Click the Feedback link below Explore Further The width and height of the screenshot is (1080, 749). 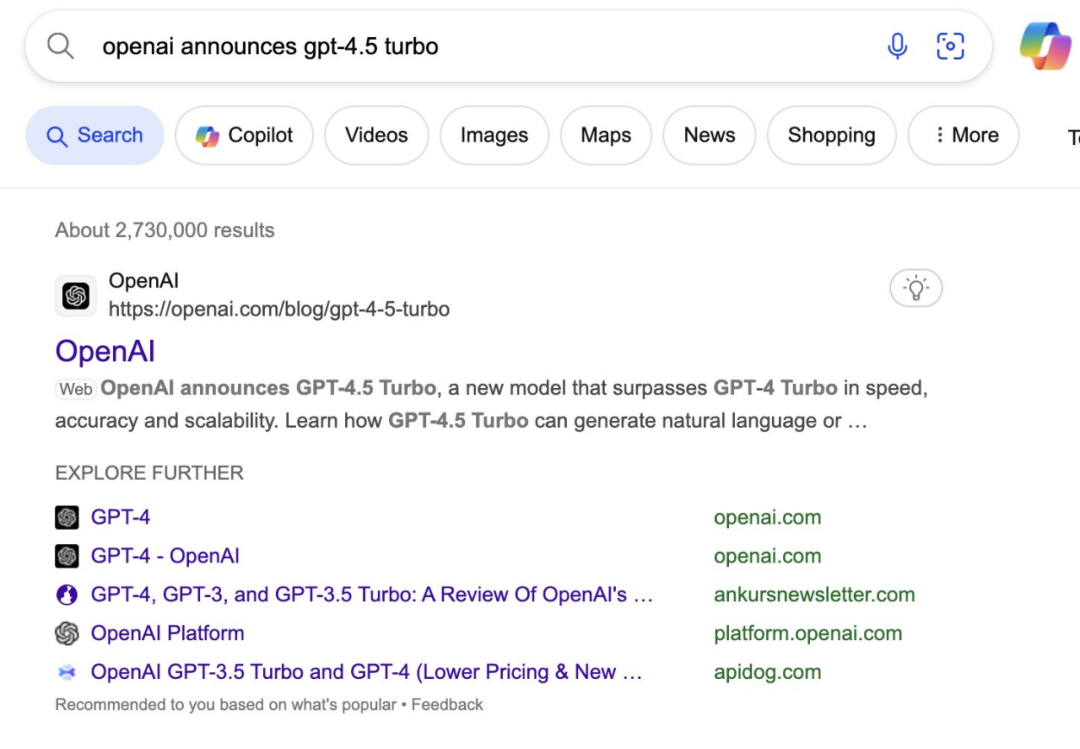pyautogui.click(x=448, y=704)
